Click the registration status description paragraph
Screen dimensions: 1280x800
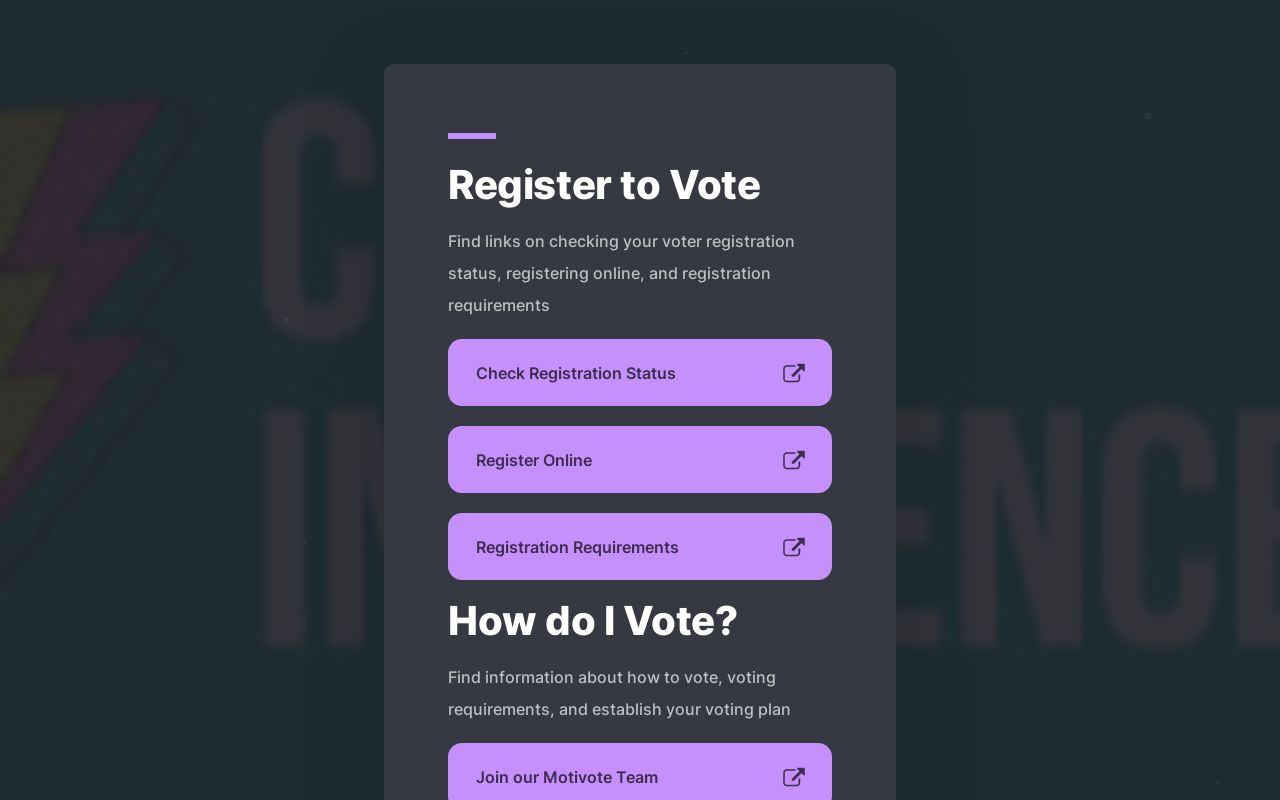tap(621, 273)
